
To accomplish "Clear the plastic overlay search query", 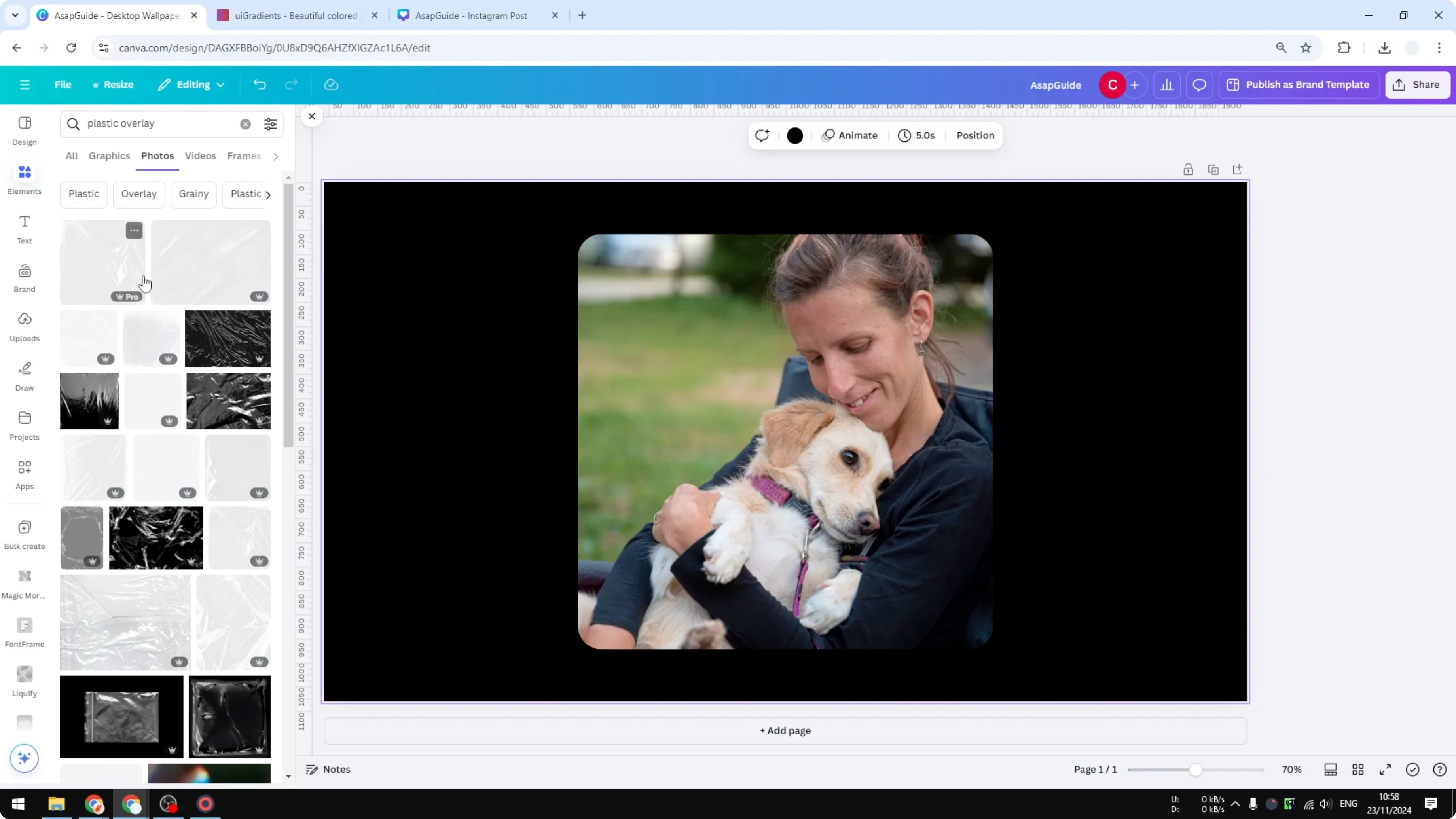I will pyautogui.click(x=245, y=124).
